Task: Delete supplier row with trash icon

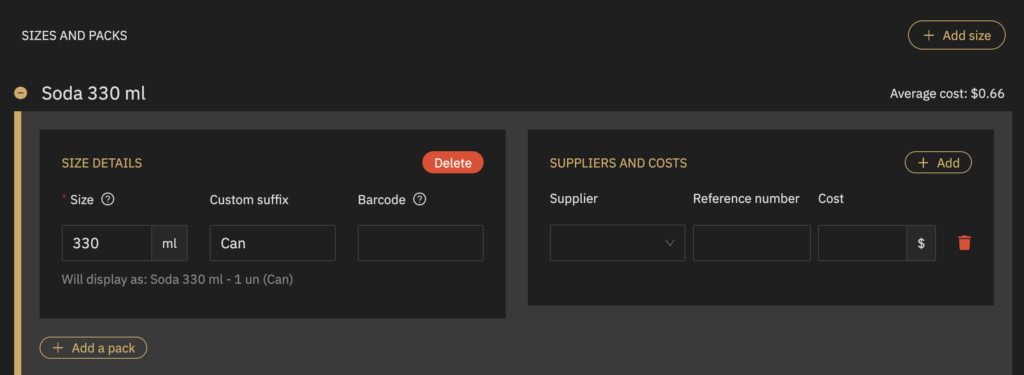Action: pyautogui.click(x=965, y=243)
